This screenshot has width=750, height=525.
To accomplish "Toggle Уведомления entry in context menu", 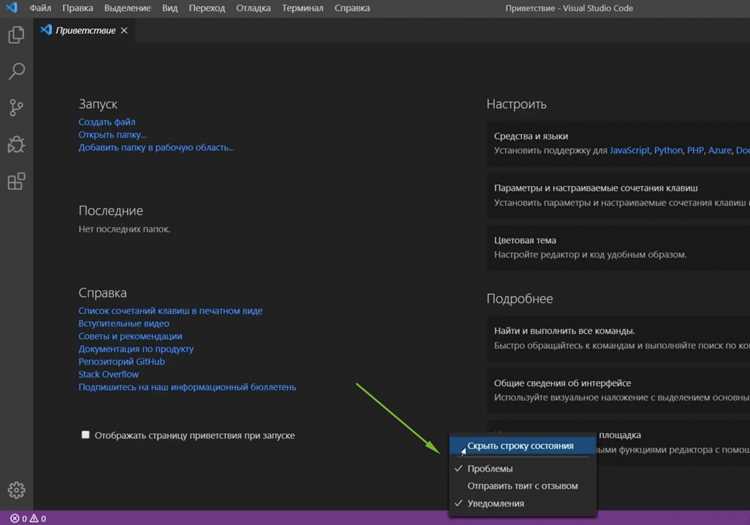I will click(522, 503).
